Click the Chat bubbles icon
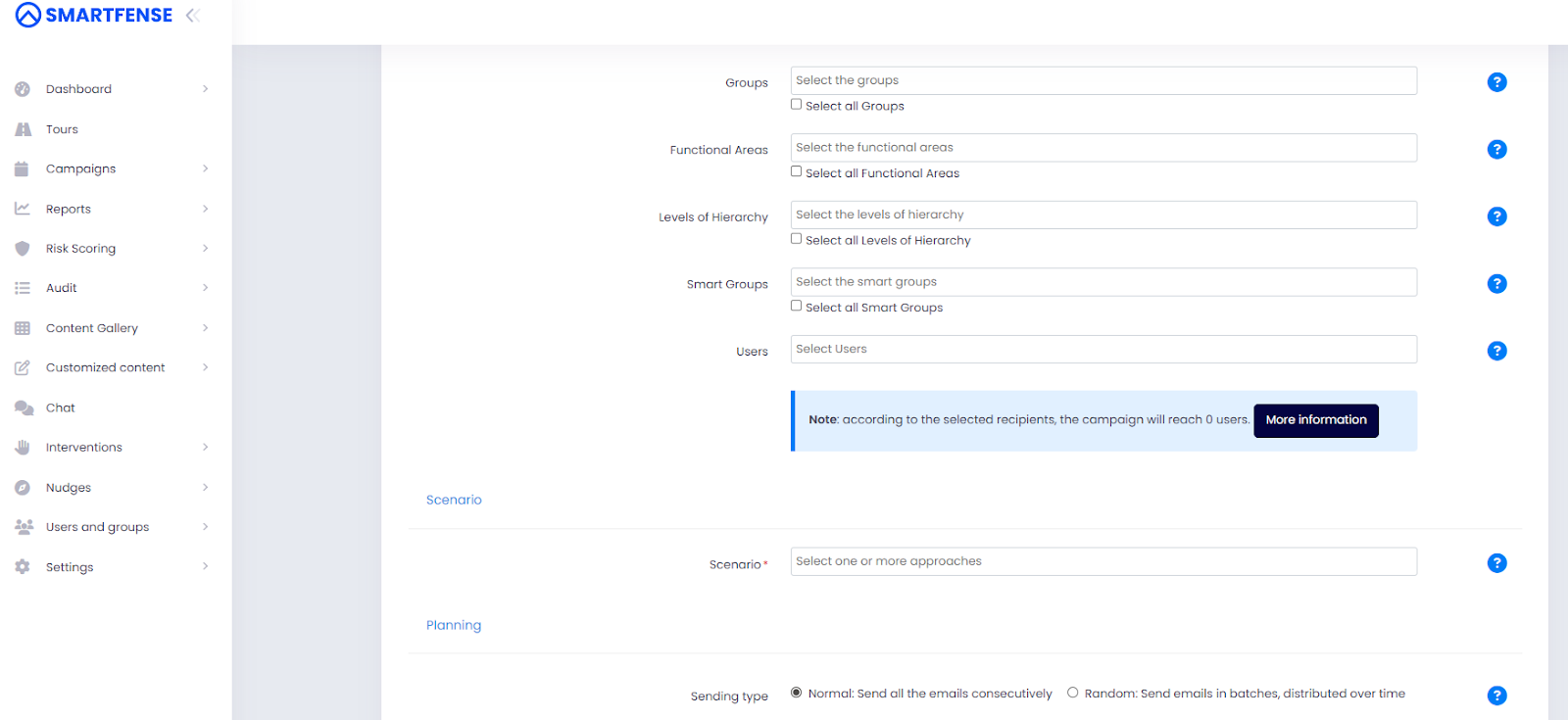This screenshot has height=720, width=1568. click(x=24, y=408)
